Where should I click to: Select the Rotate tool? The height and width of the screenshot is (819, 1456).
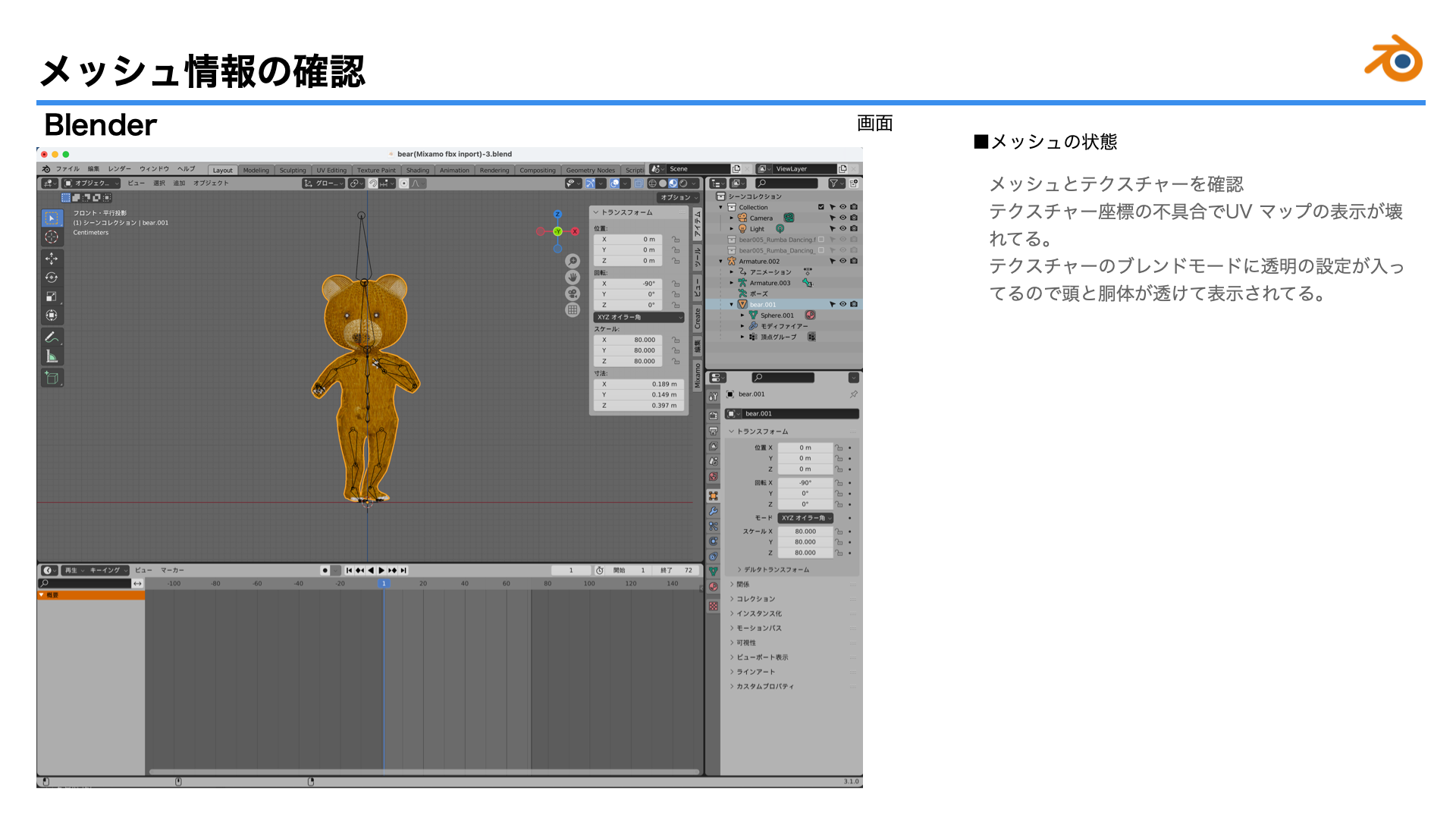pyautogui.click(x=52, y=278)
